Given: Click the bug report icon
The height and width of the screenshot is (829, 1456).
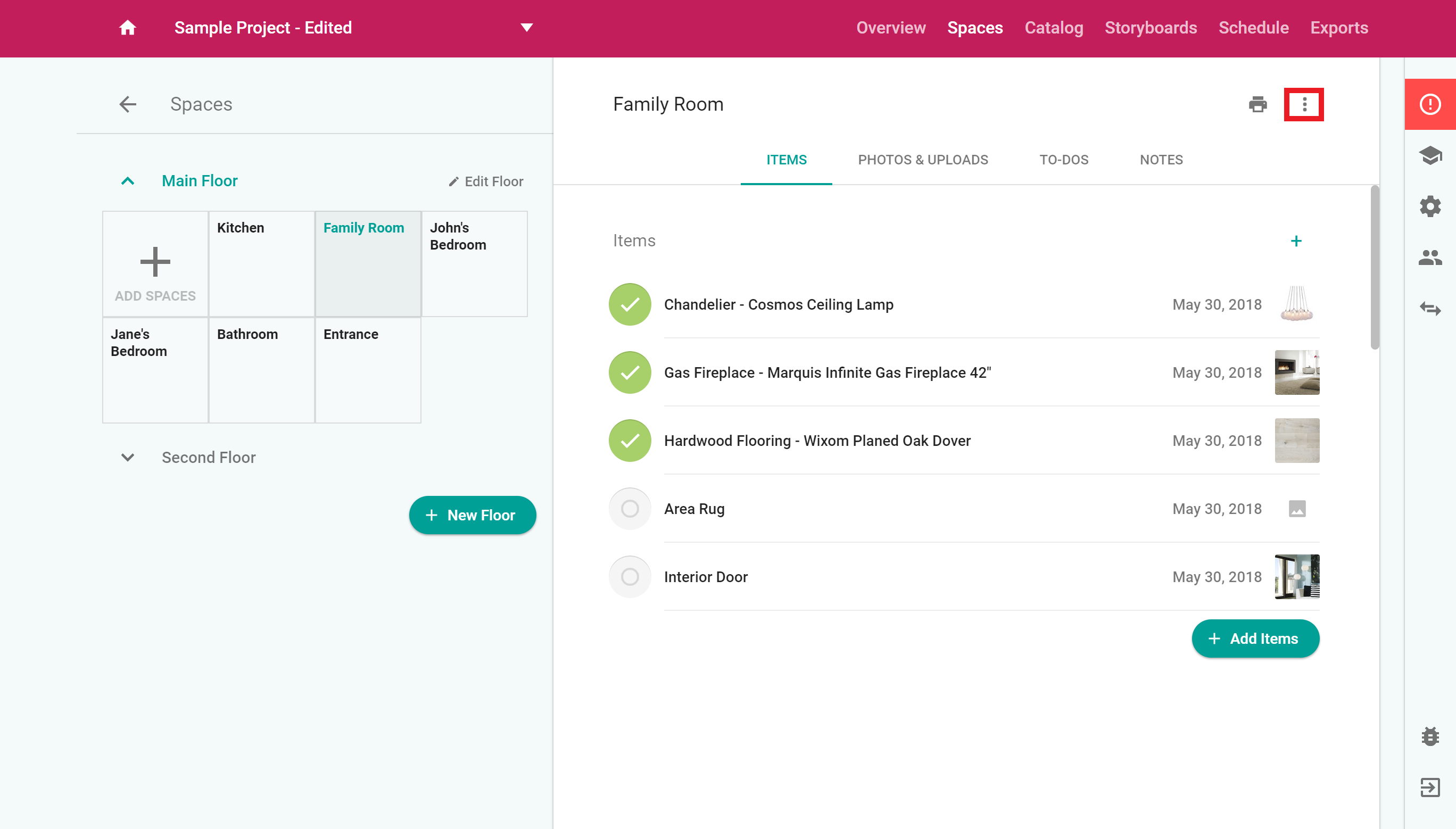Looking at the screenshot, I should point(1429,736).
